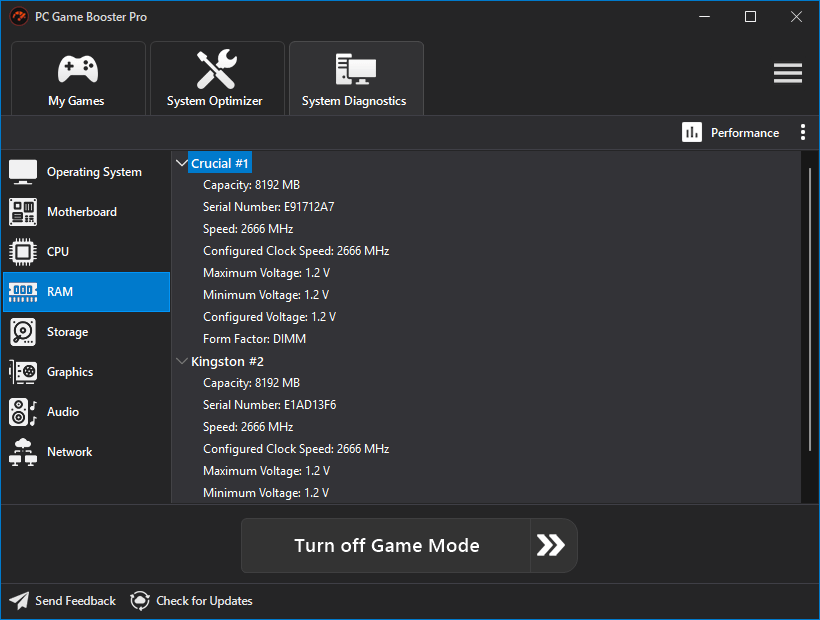The height and width of the screenshot is (620, 820).
Task: Click Send Feedback link
Action: click(x=63, y=601)
